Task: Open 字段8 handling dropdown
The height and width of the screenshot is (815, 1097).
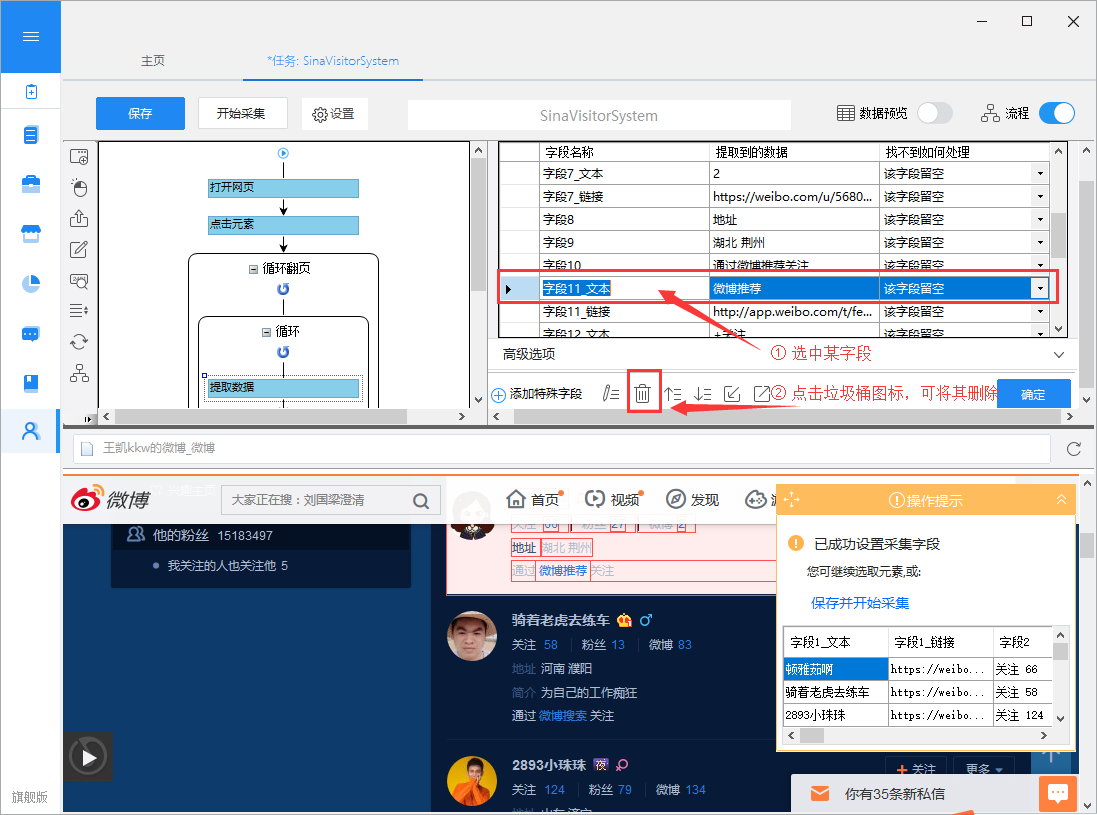Action: 1040,220
